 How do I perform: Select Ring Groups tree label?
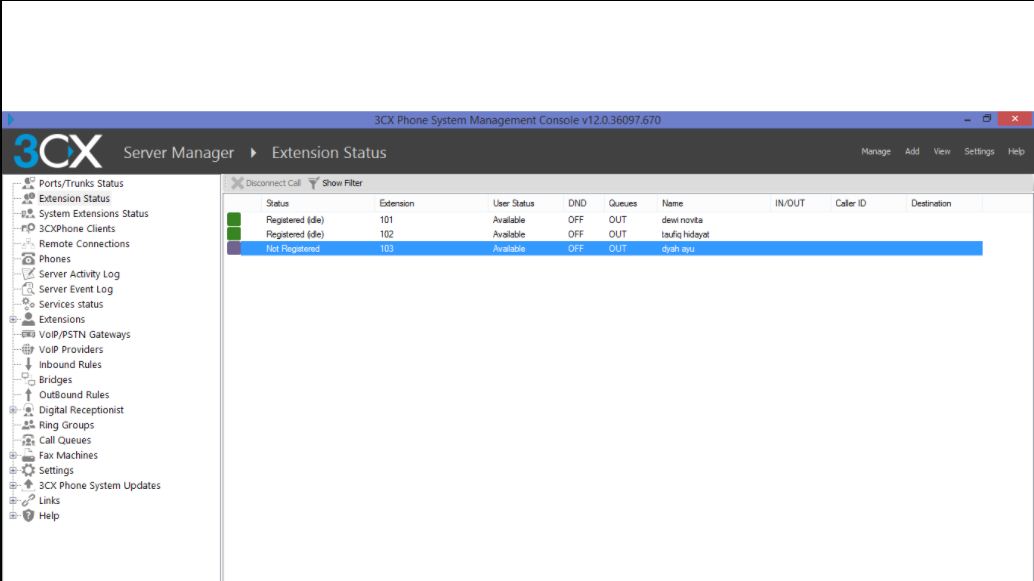pos(67,425)
